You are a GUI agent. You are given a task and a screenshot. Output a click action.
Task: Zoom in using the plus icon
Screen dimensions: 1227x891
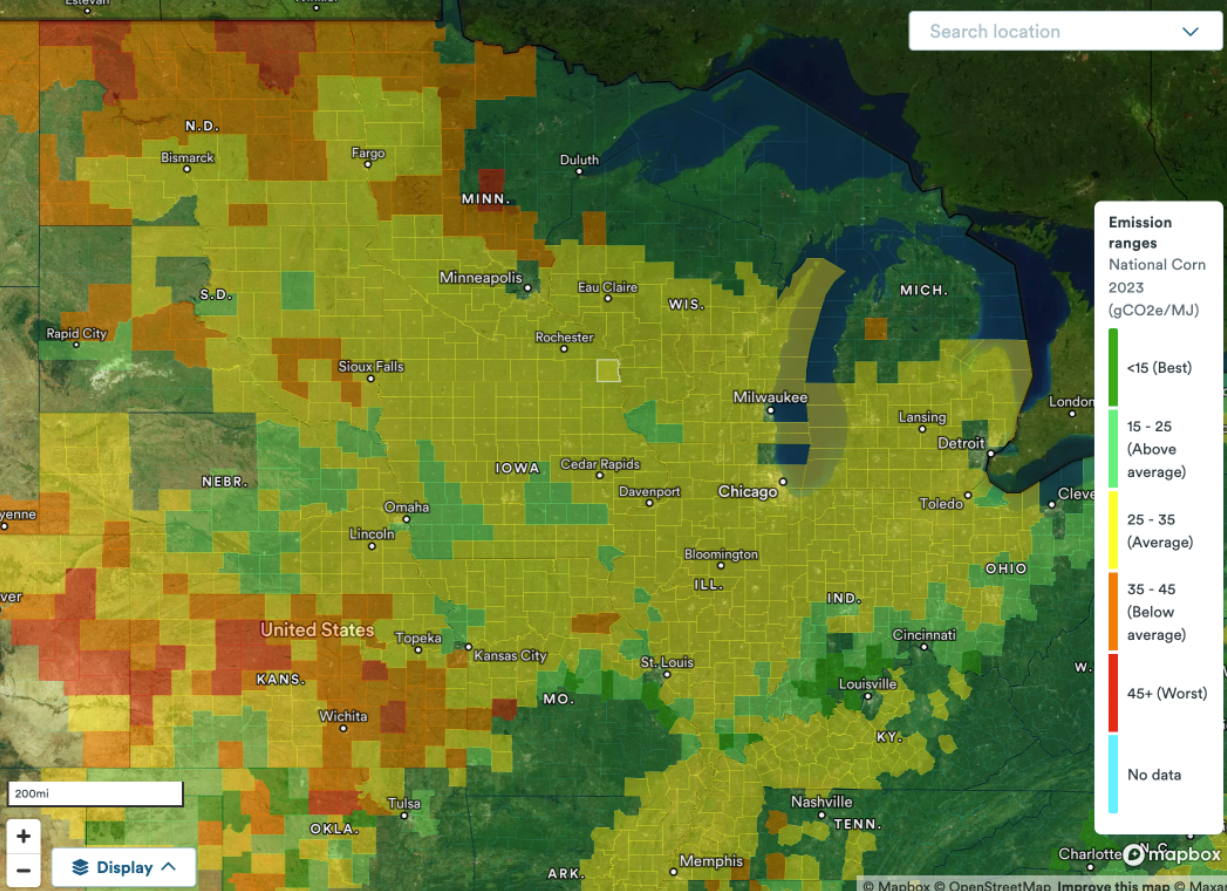point(23,836)
